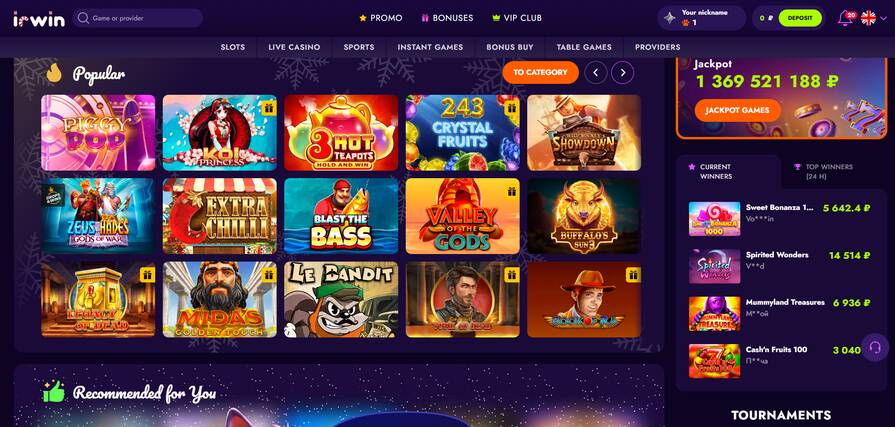Click the To Category button
895x427 pixels.
click(x=541, y=72)
